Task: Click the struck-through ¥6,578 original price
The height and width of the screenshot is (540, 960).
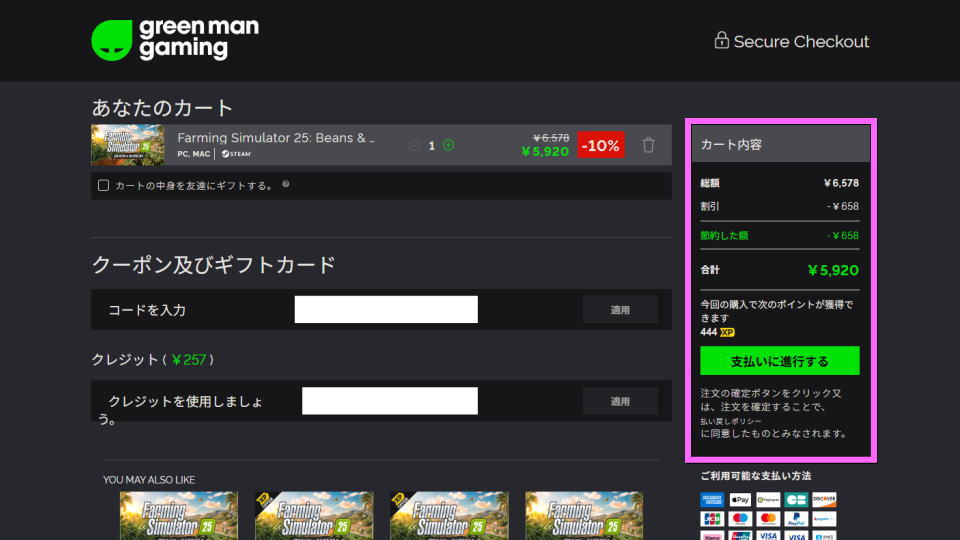Action: point(550,138)
